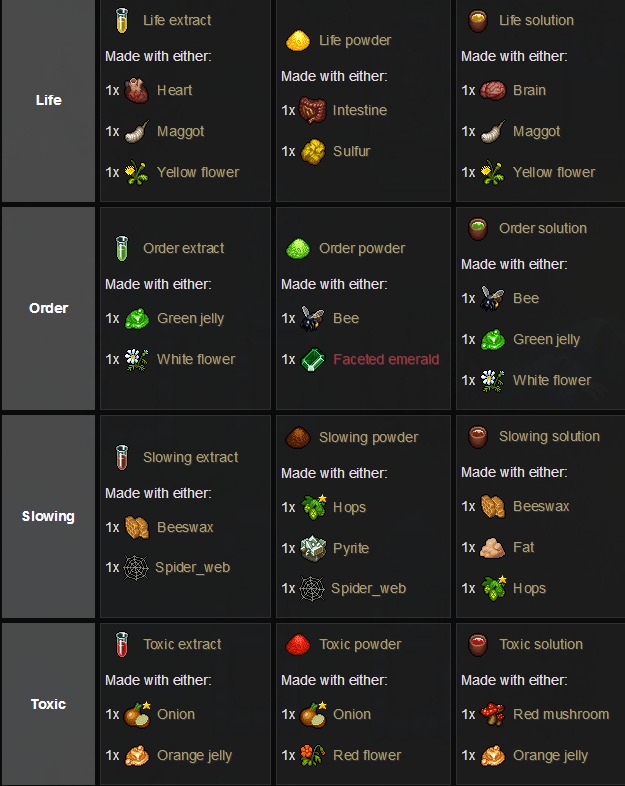The width and height of the screenshot is (625, 786).
Task: Select the Order row header cell
Action: (x=48, y=308)
